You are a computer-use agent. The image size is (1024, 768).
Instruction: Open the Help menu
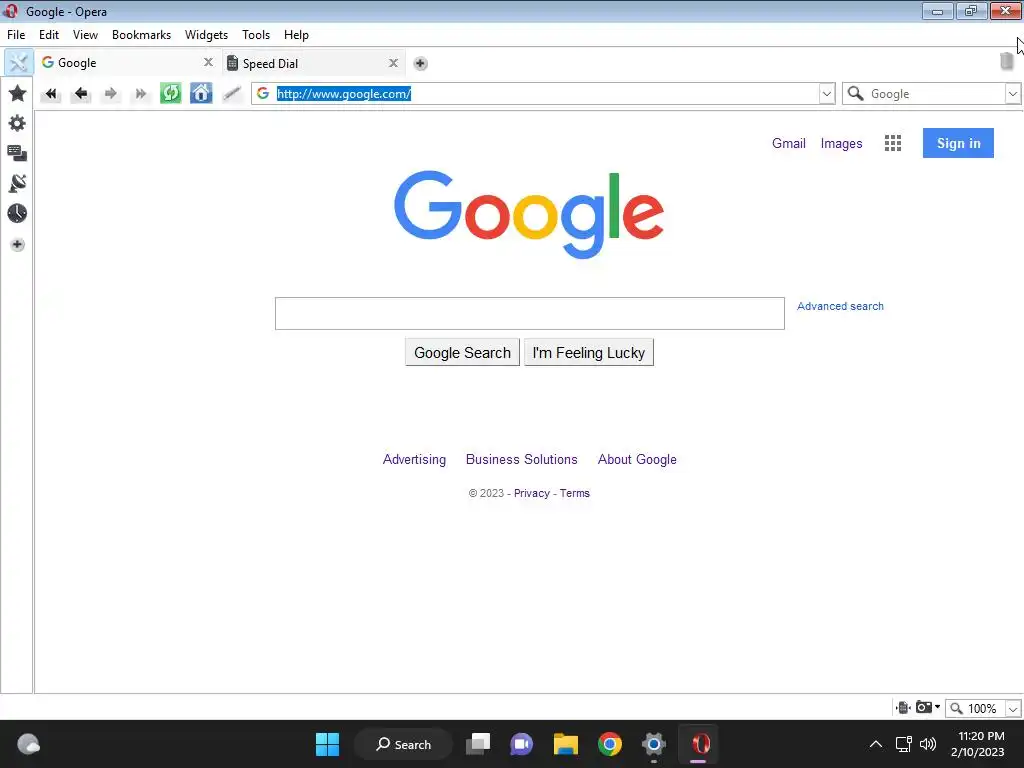[x=296, y=35]
